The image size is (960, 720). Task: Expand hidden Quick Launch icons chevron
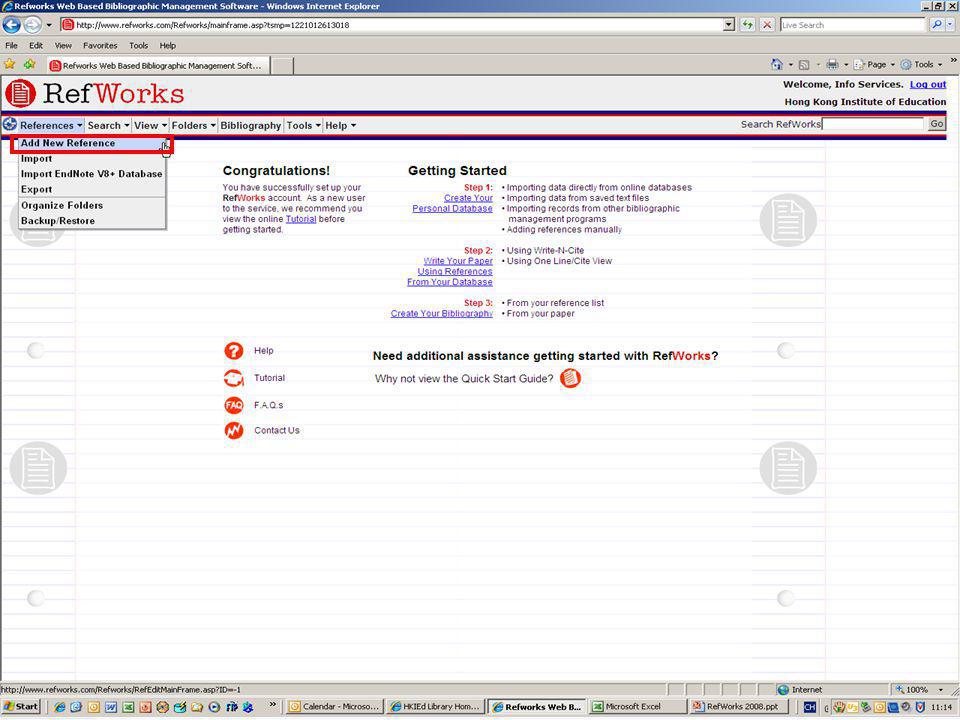click(272, 705)
